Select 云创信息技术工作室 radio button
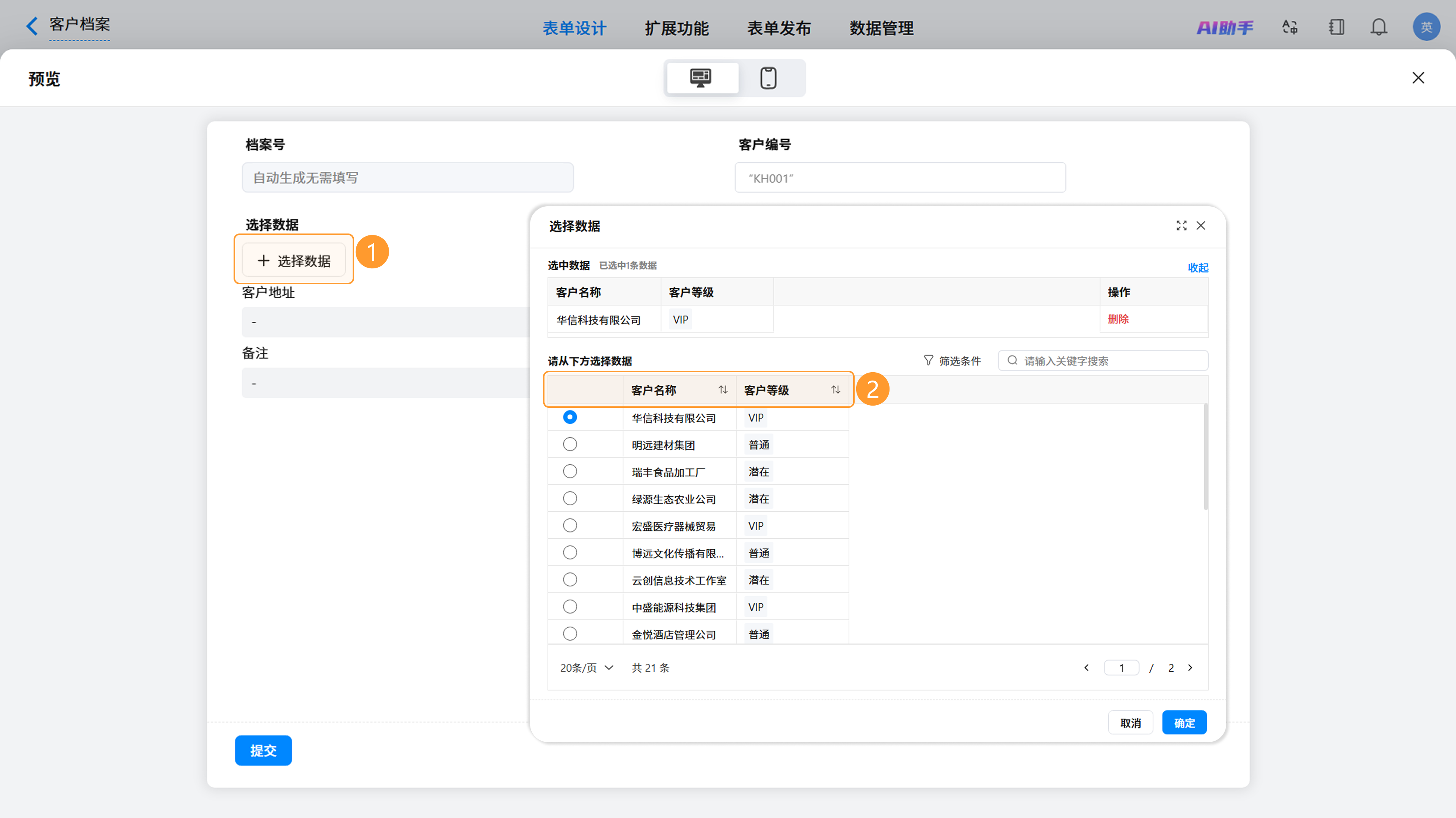Screen dimensions: 1456x818 [570, 580]
